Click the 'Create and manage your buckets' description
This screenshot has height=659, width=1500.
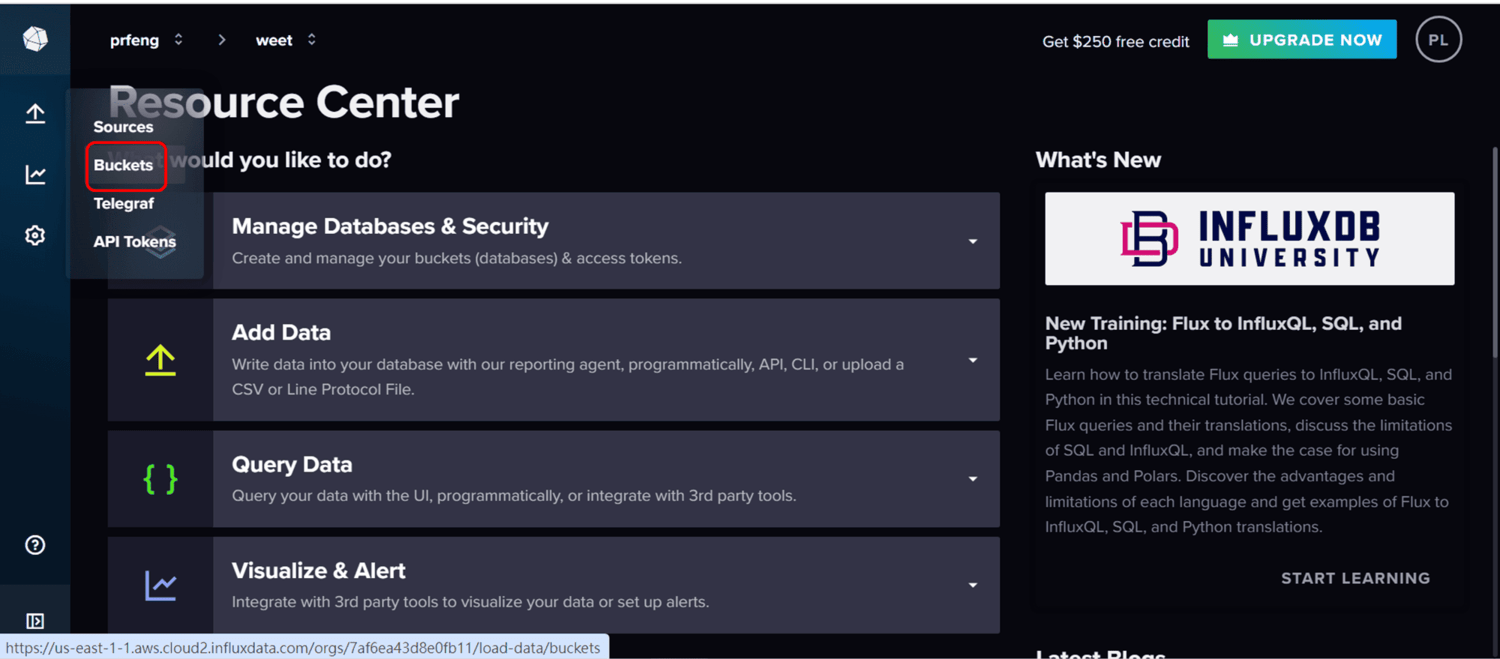click(x=457, y=258)
